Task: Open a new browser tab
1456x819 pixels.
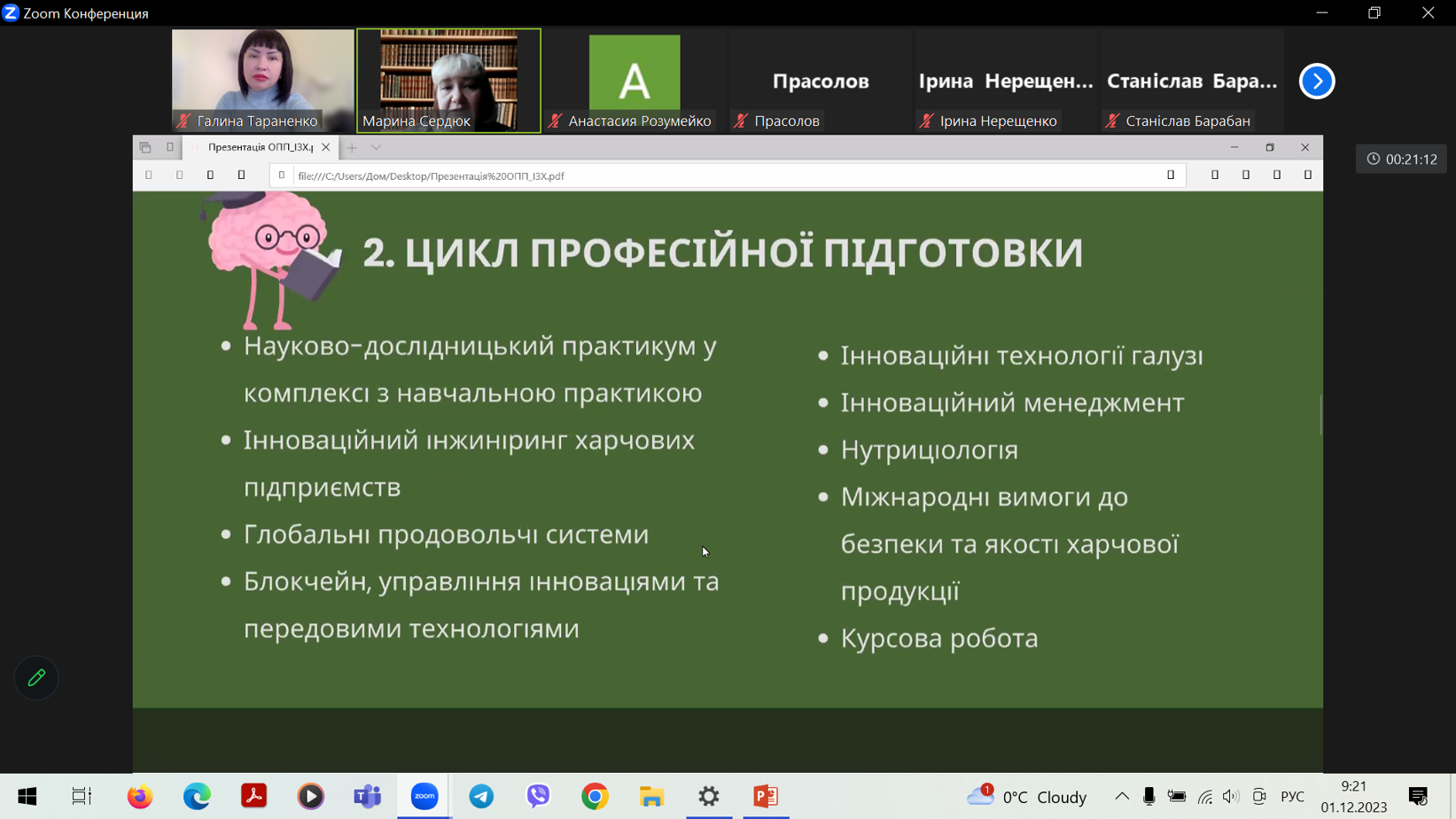Action: (x=352, y=148)
